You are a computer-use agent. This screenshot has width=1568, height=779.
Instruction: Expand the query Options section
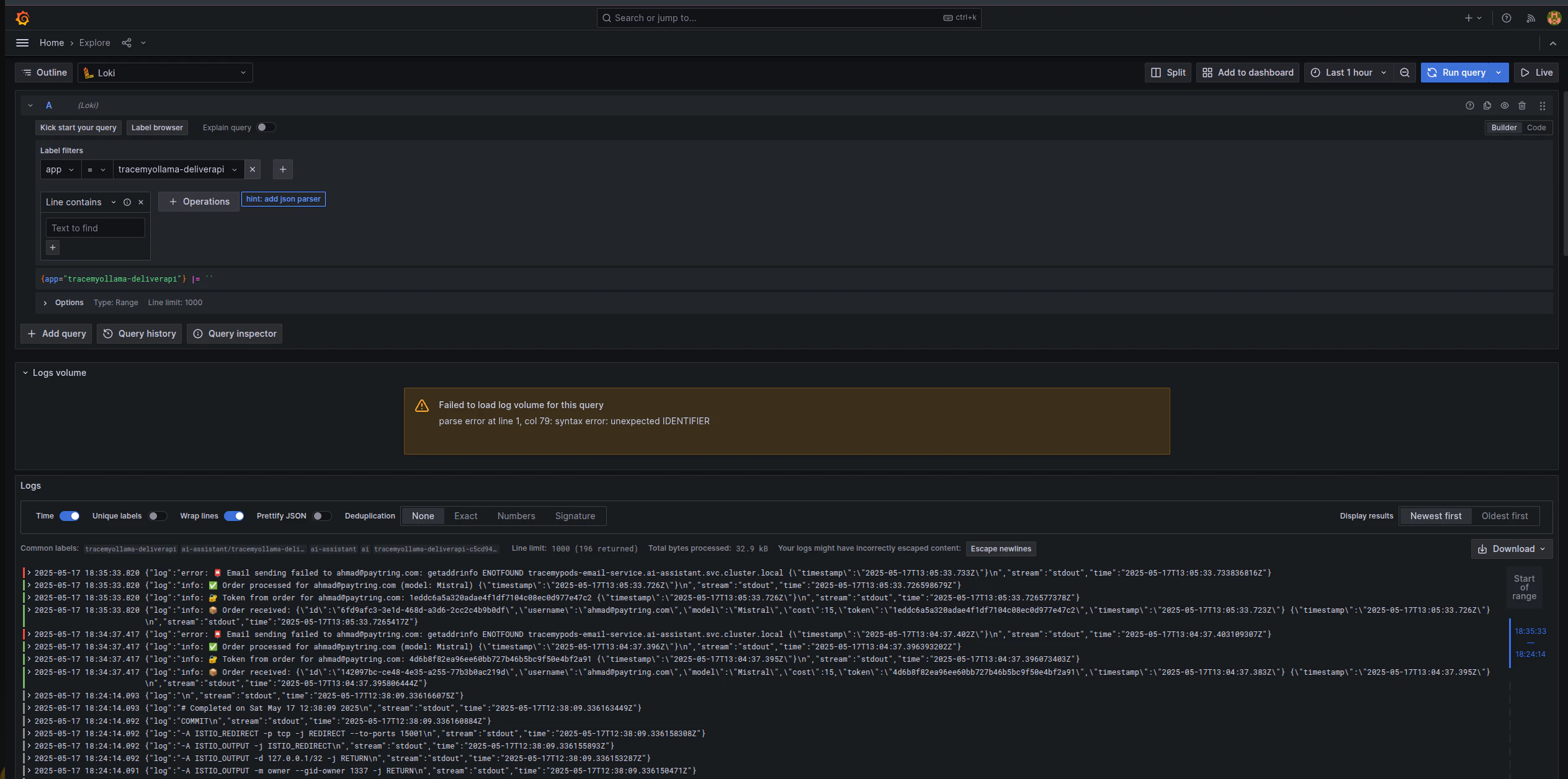[45, 303]
